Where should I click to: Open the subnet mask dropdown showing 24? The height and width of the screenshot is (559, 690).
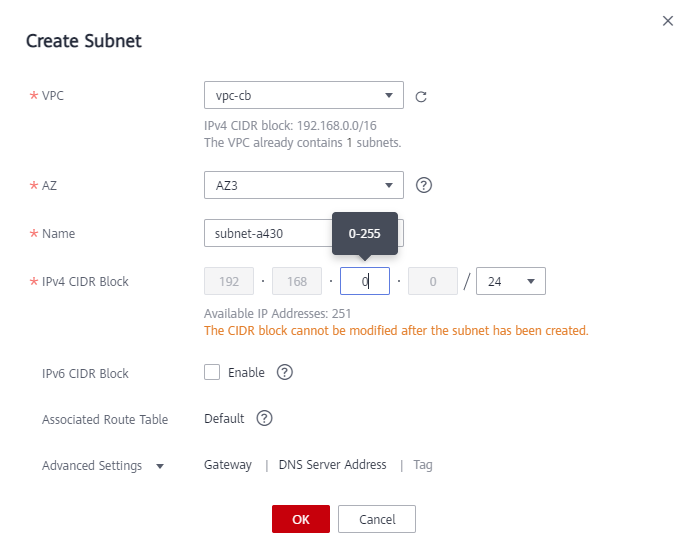[511, 282]
